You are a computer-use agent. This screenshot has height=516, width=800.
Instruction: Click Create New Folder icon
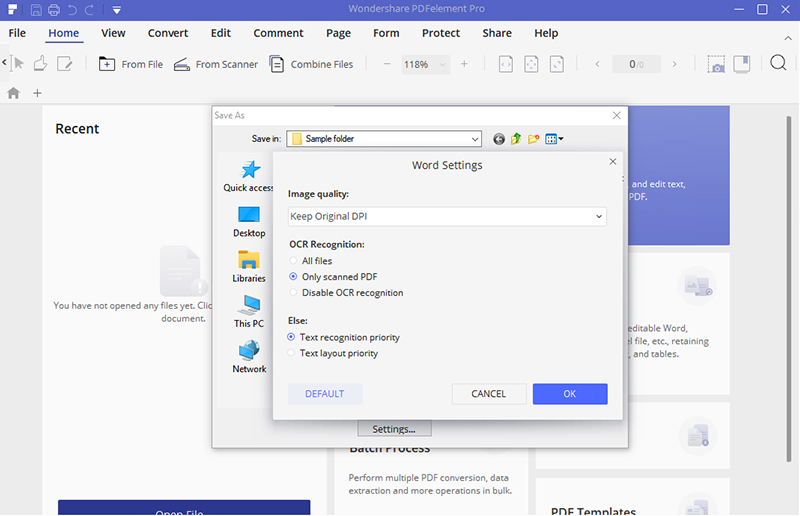point(534,139)
